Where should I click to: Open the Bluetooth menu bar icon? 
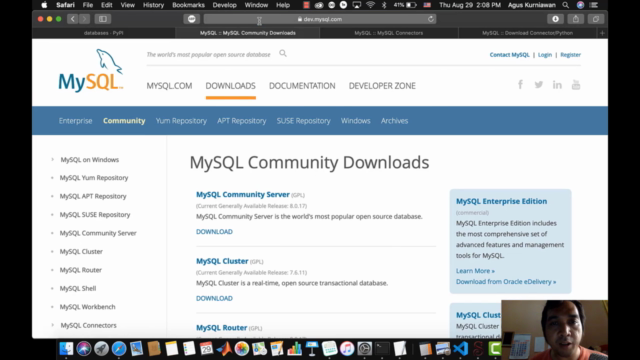(384, 5)
